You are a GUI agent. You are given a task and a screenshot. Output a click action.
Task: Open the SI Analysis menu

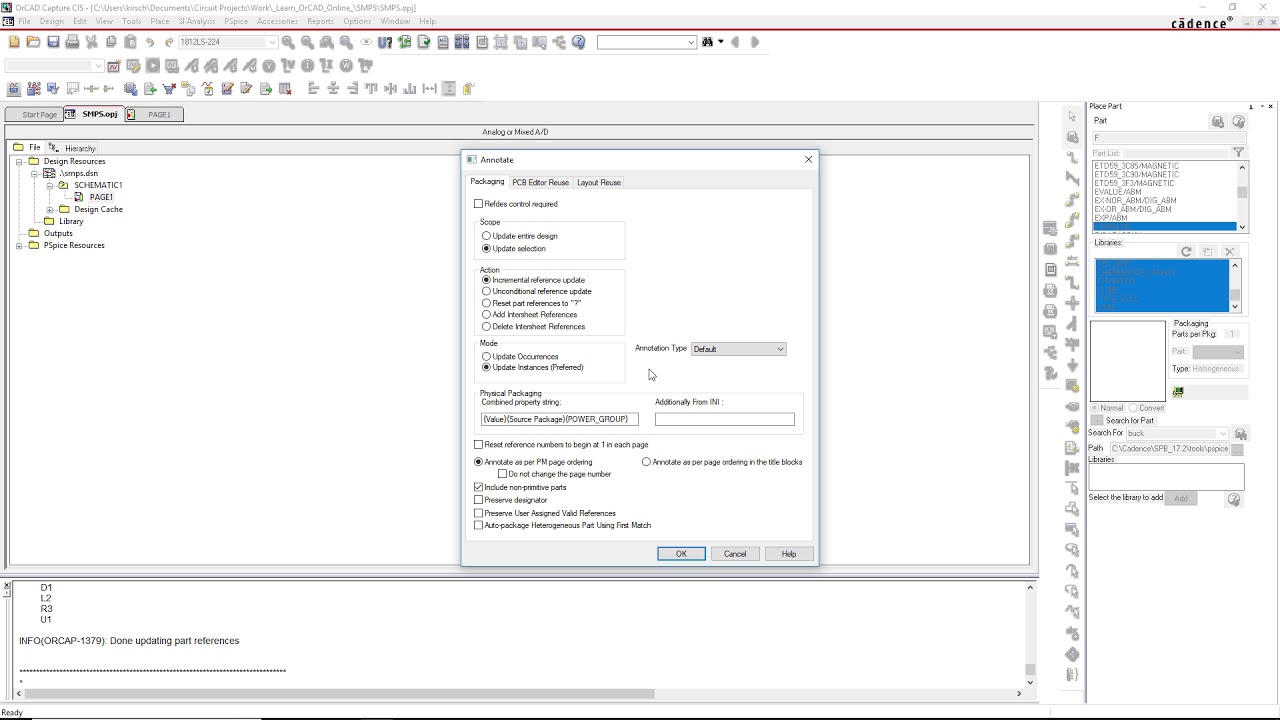click(197, 21)
